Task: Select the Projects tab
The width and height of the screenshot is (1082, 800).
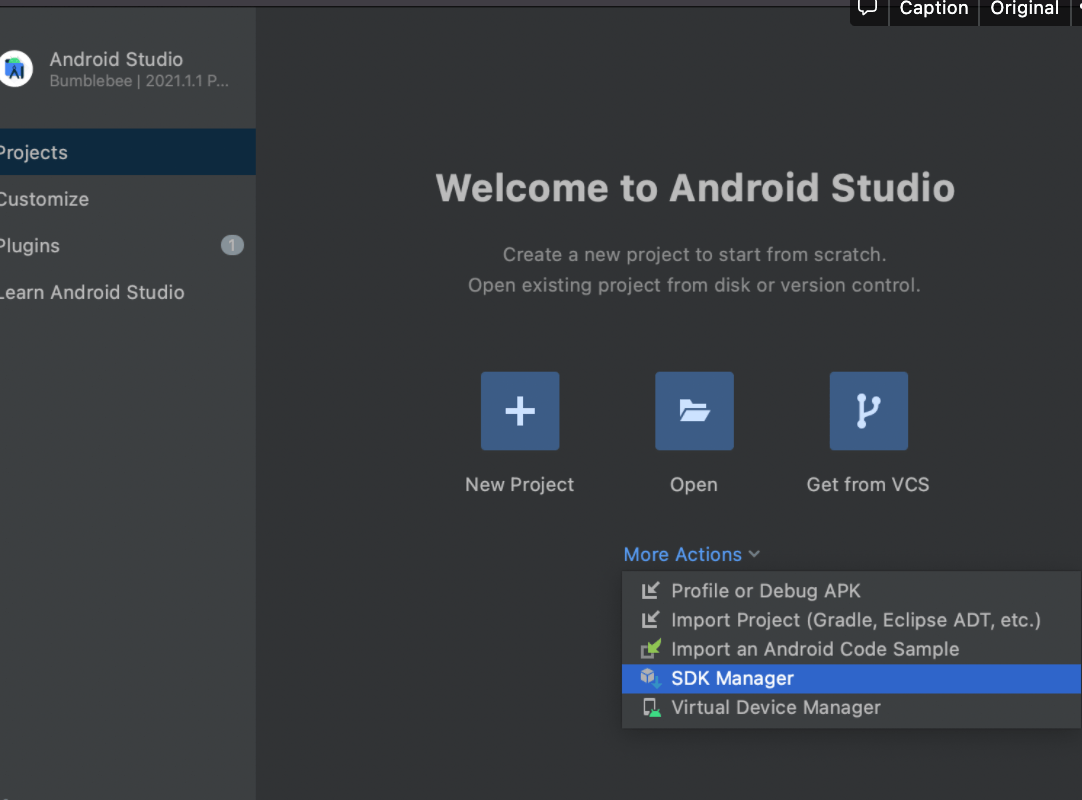Action: [128, 152]
